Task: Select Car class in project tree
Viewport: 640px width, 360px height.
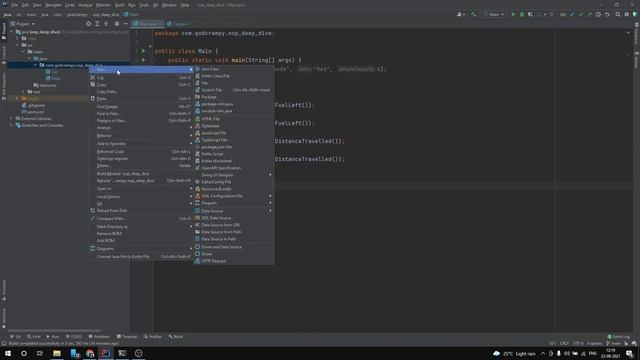Action: pos(52,72)
